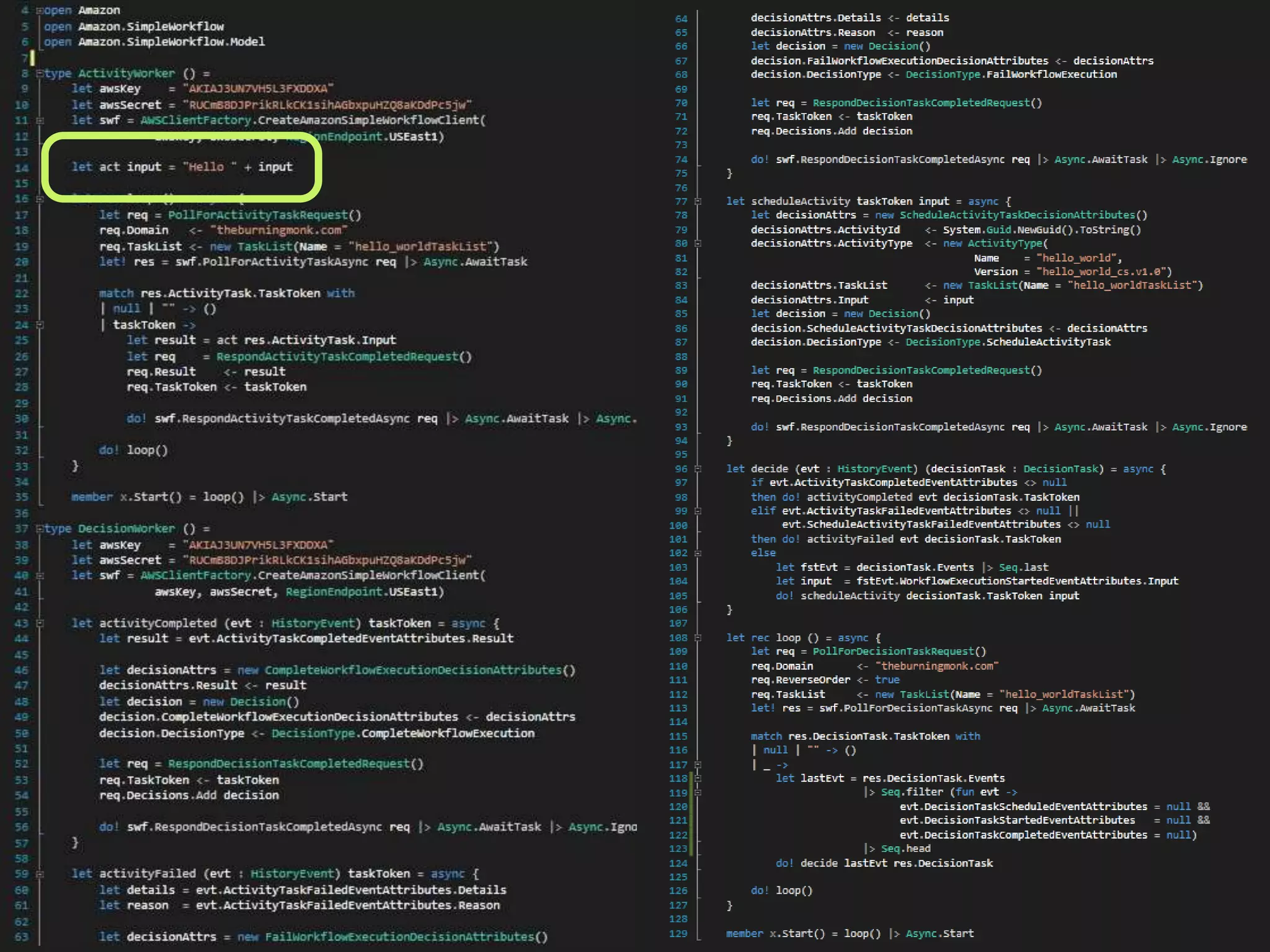The image size is (1270, 952).
Task: Collapse the Seq.filter lambda at line 119
Action: [x=698, y=792]
